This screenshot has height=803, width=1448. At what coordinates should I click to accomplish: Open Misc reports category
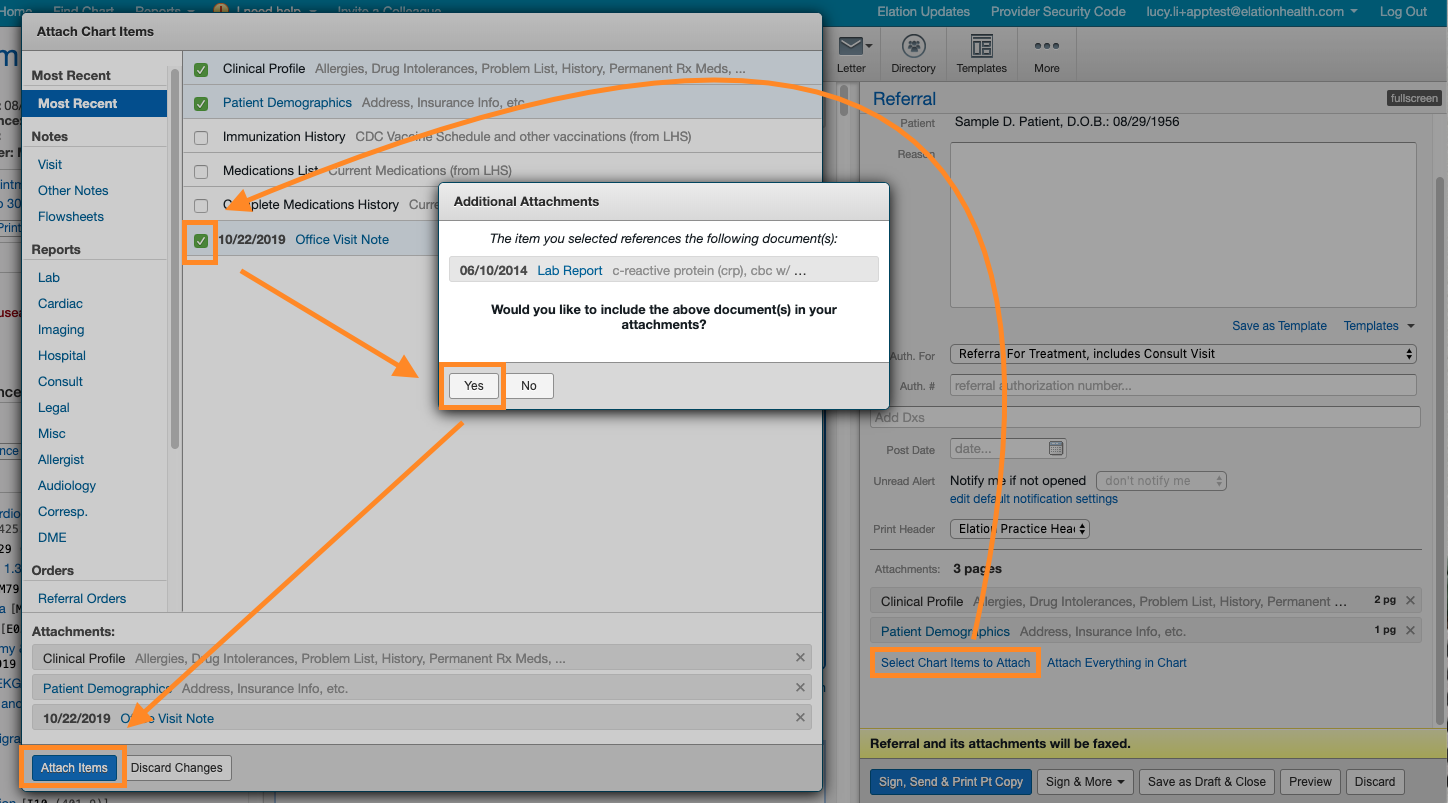[x=52, y=433]
